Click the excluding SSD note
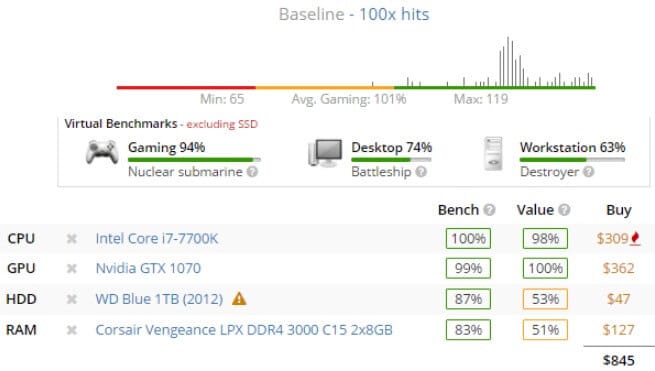This screenshot has height=371, width=655. 222,124
